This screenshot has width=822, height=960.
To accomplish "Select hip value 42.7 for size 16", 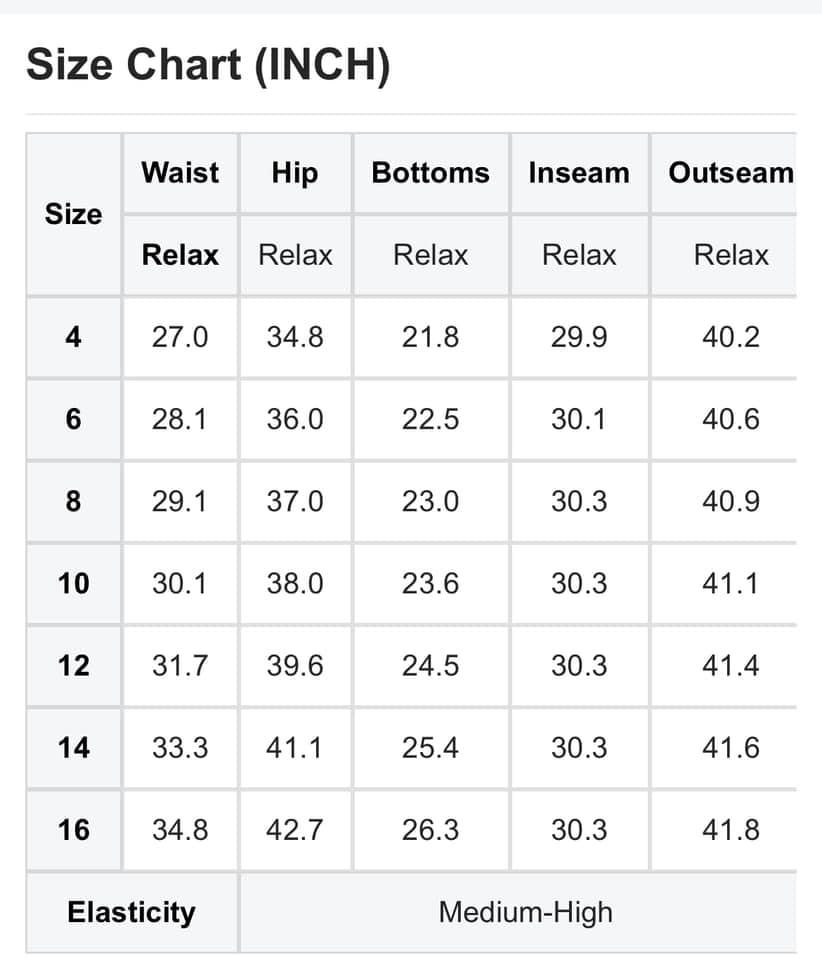I will [295, 829].
